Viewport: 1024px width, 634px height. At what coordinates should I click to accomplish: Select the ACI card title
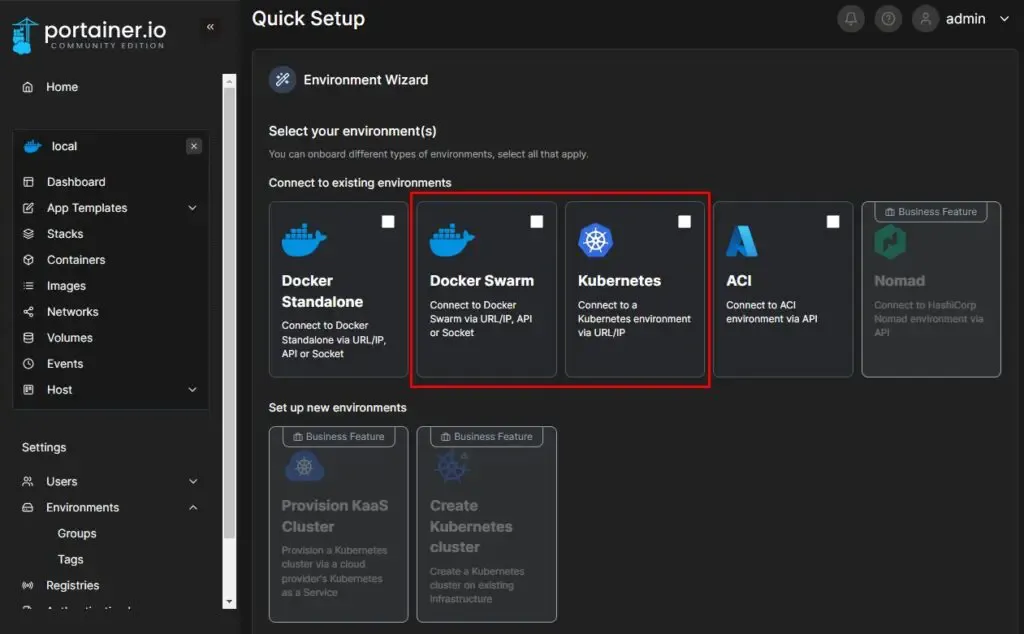click(739, 281)
